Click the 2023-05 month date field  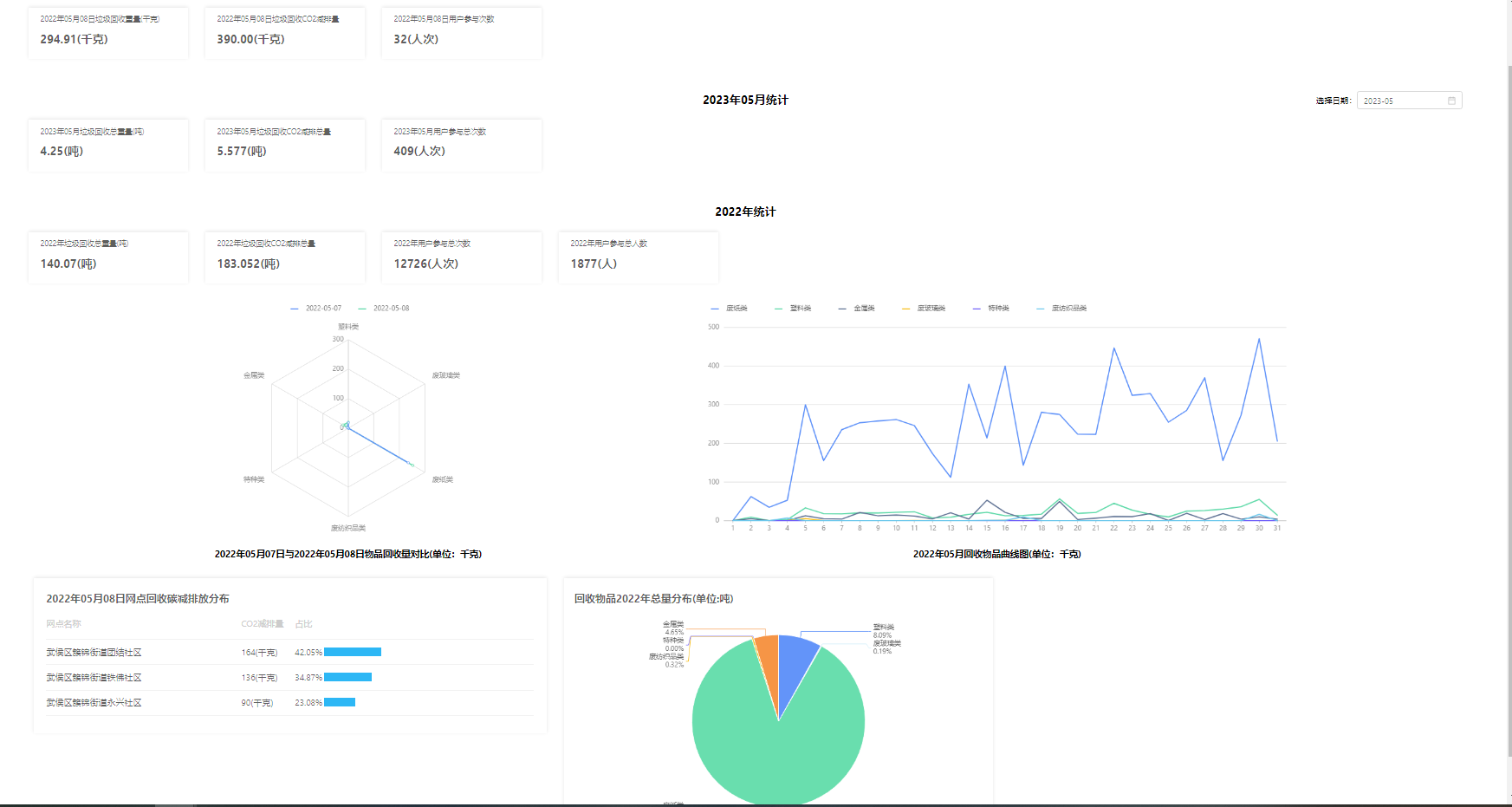click(1409, 101)
